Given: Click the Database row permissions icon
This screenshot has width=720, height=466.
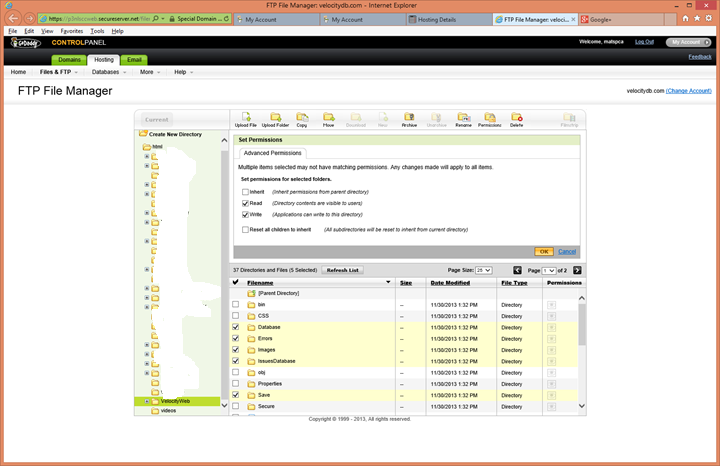Looking at the screenshot, I should [x=551, y=327].
